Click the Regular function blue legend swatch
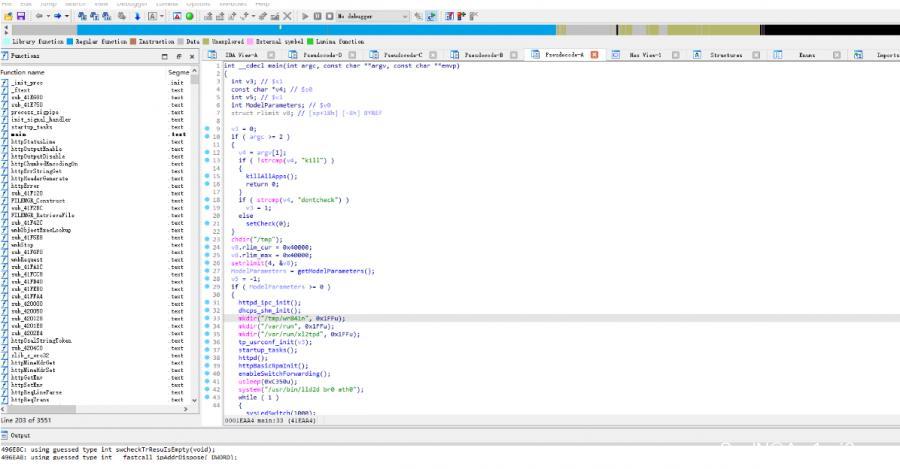900x469 pixels. (70, 42)
